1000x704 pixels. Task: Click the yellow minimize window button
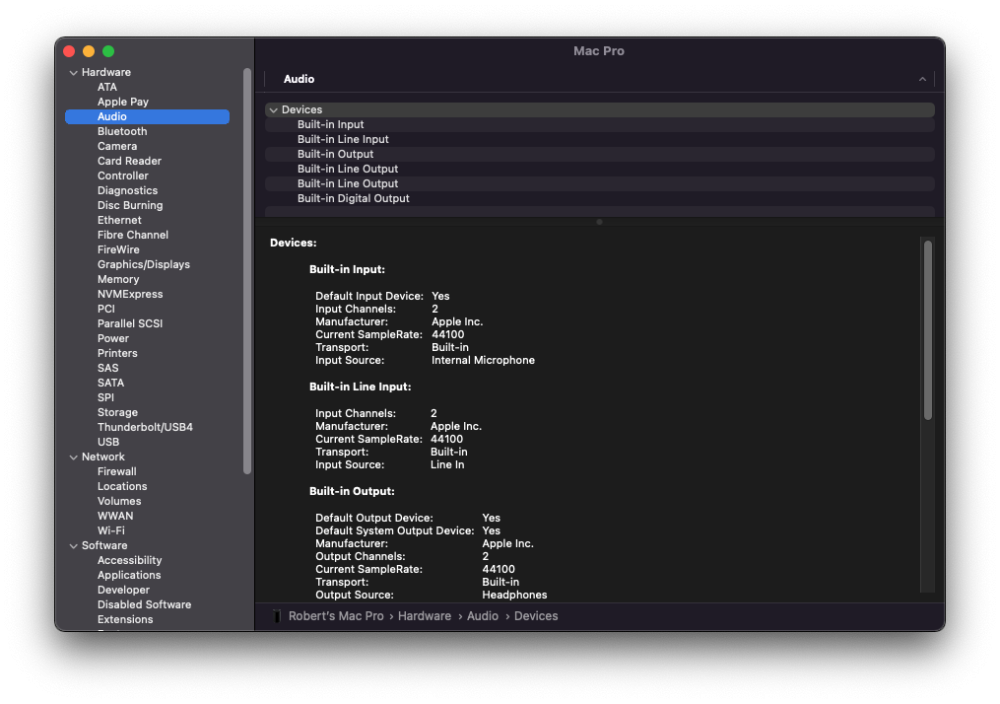(89, 52)
